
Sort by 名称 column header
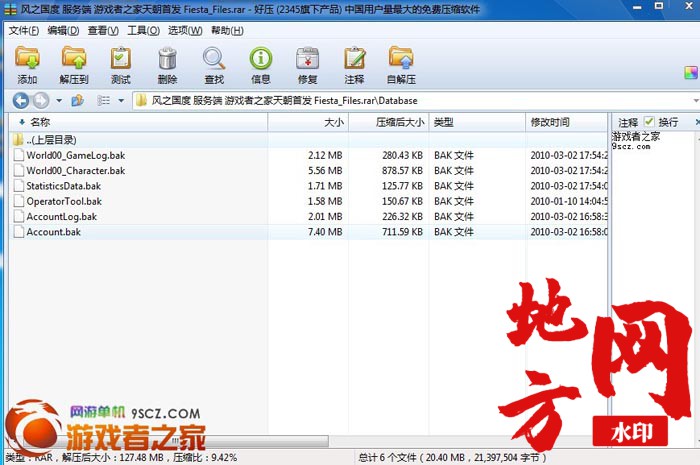(x=138, y=122)
